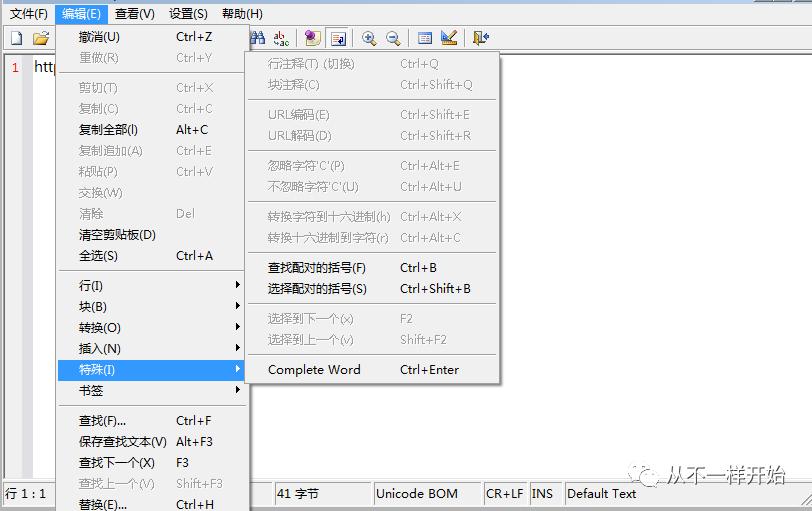Click the Open file folder icon
The width and height of the screenshot is (812, 511).
tap(41, 38)
